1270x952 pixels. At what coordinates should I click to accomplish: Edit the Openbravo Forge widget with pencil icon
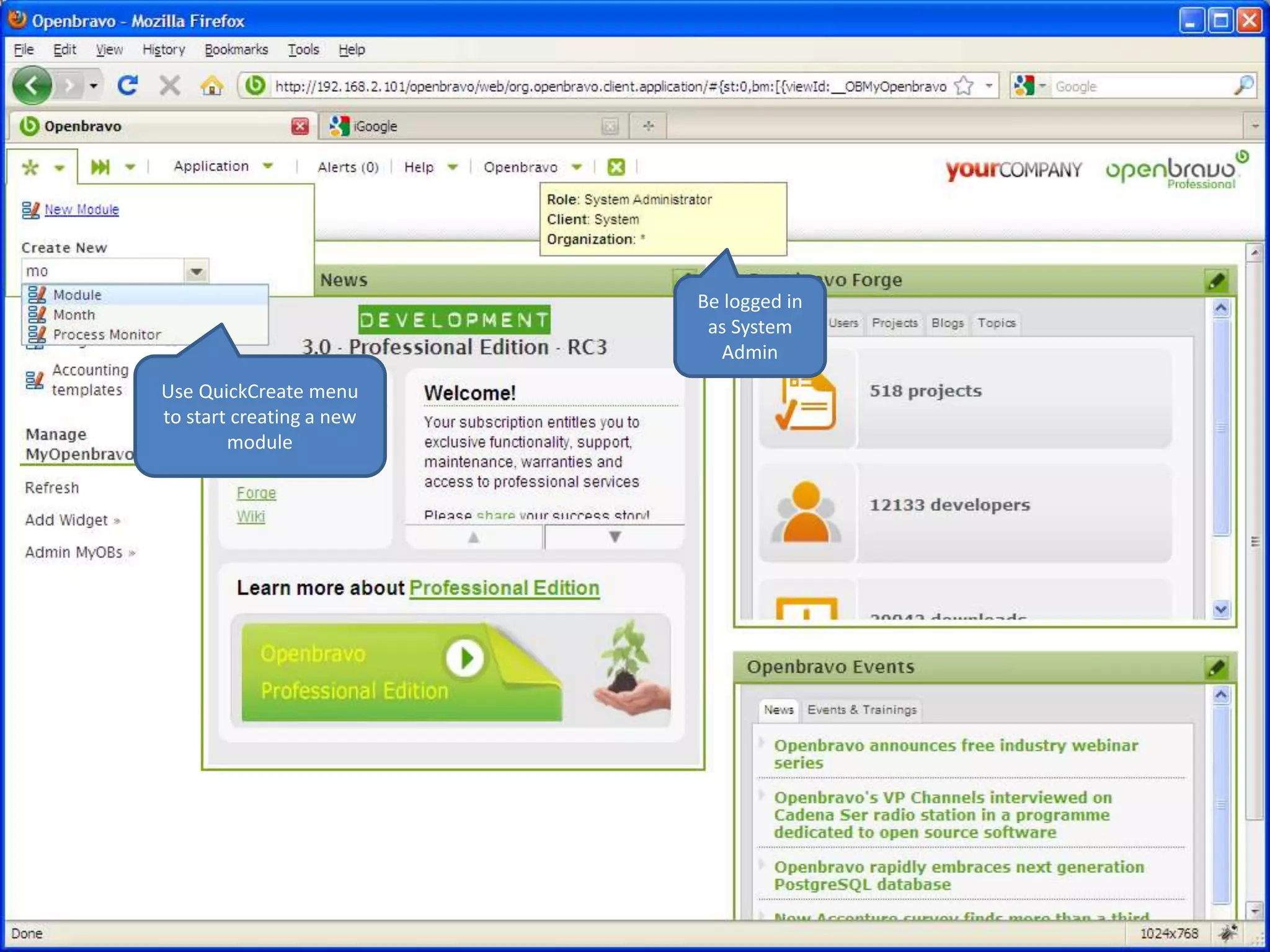tap(1216, 281)
